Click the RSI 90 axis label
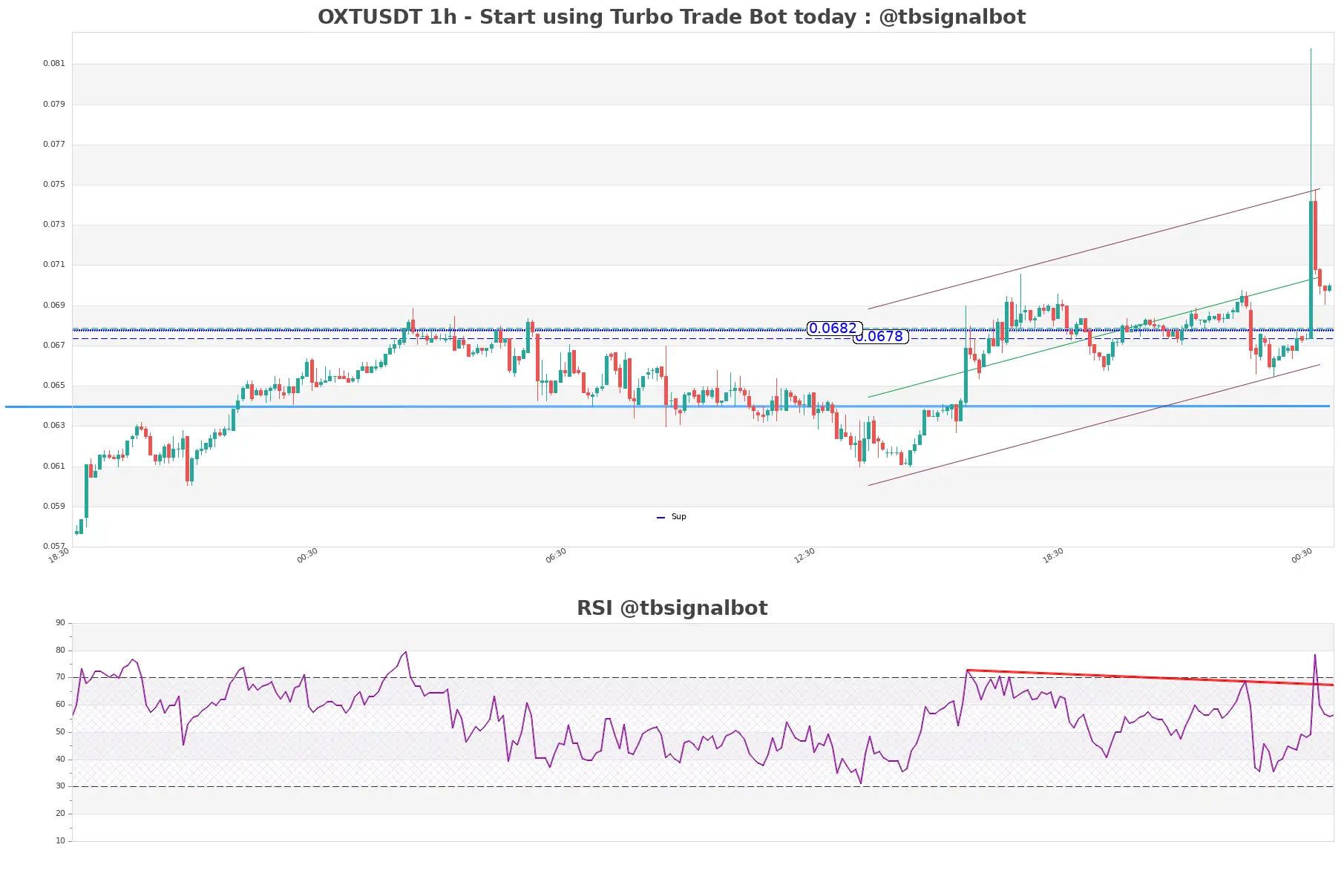 tap(61, 623)
